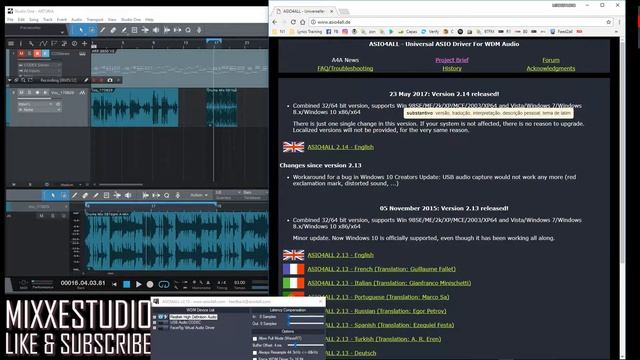Image resolution: width=640 pixels, height=360 pixels.
Task: Open the Help menu in Studio One
Action: (149, 20)
